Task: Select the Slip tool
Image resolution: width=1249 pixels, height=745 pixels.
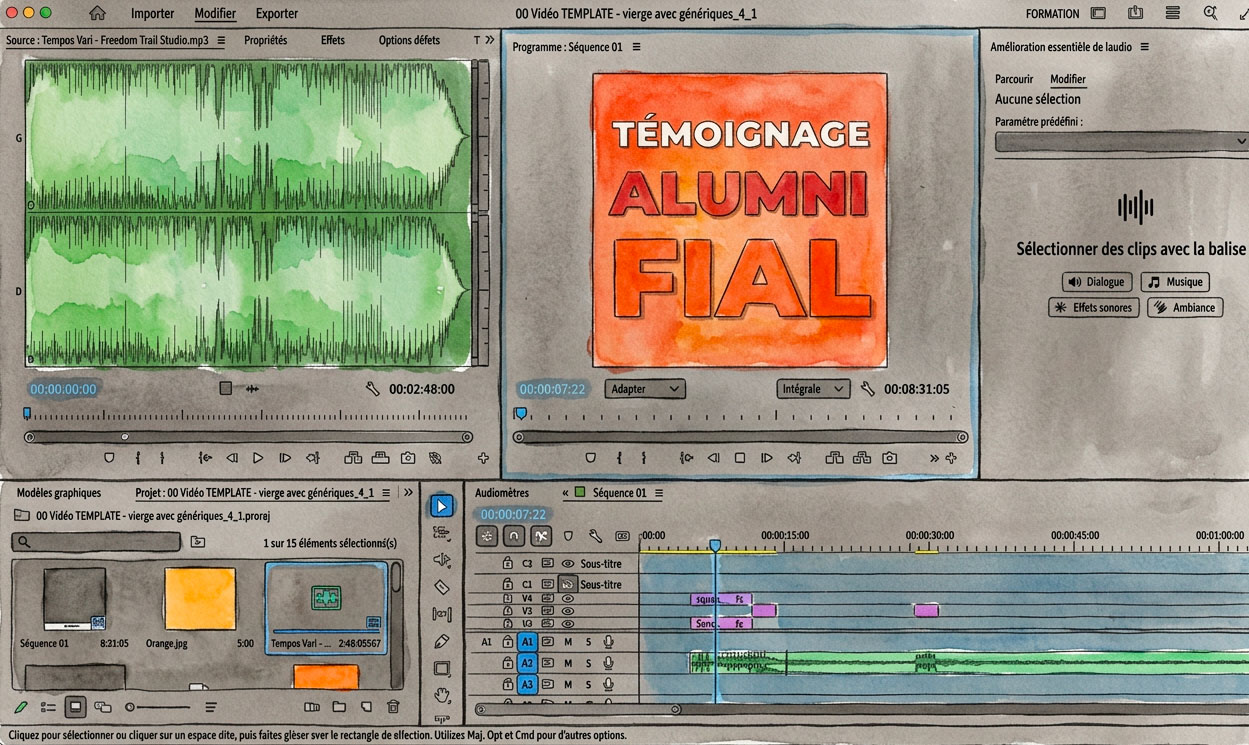Action: pyautogui.click(x=441, y=614)
